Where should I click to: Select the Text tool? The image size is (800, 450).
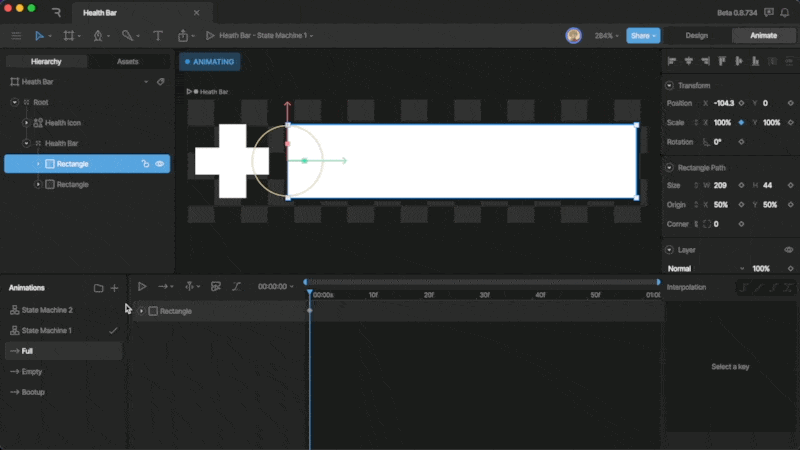click(x=157, y=36)
